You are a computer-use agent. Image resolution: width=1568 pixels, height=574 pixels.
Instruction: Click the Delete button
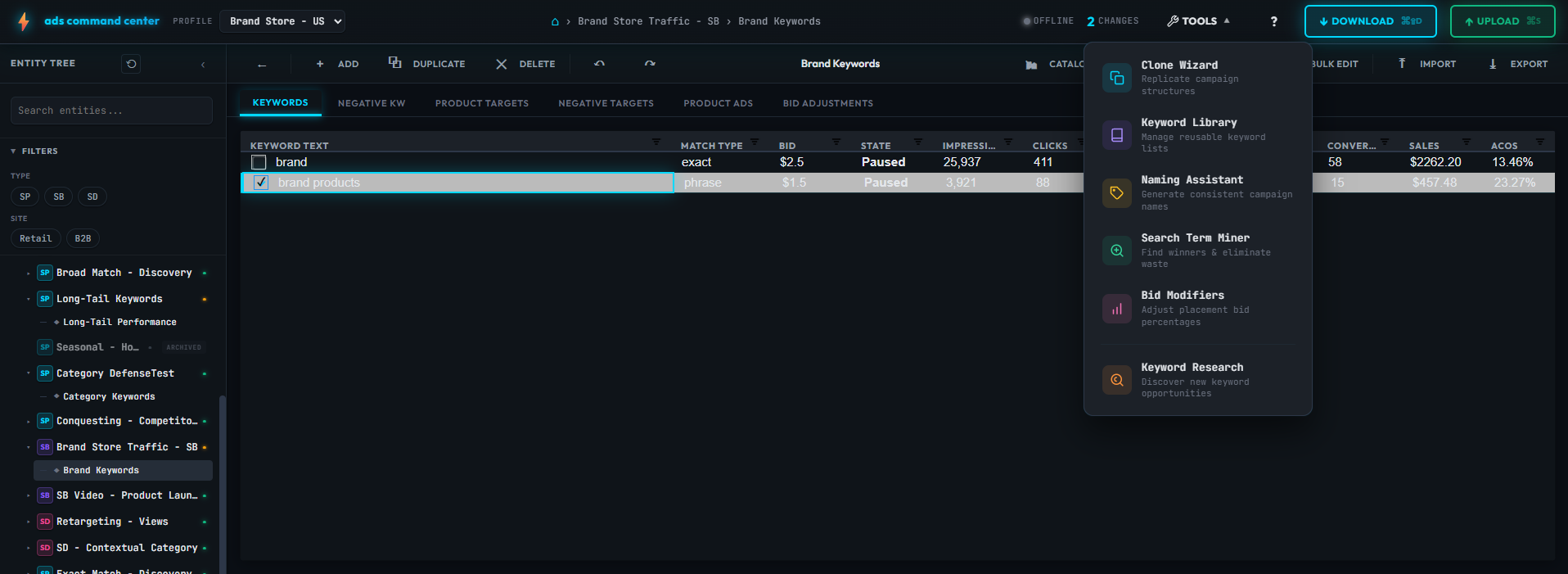pyautogui.click(x=525, y=64)
